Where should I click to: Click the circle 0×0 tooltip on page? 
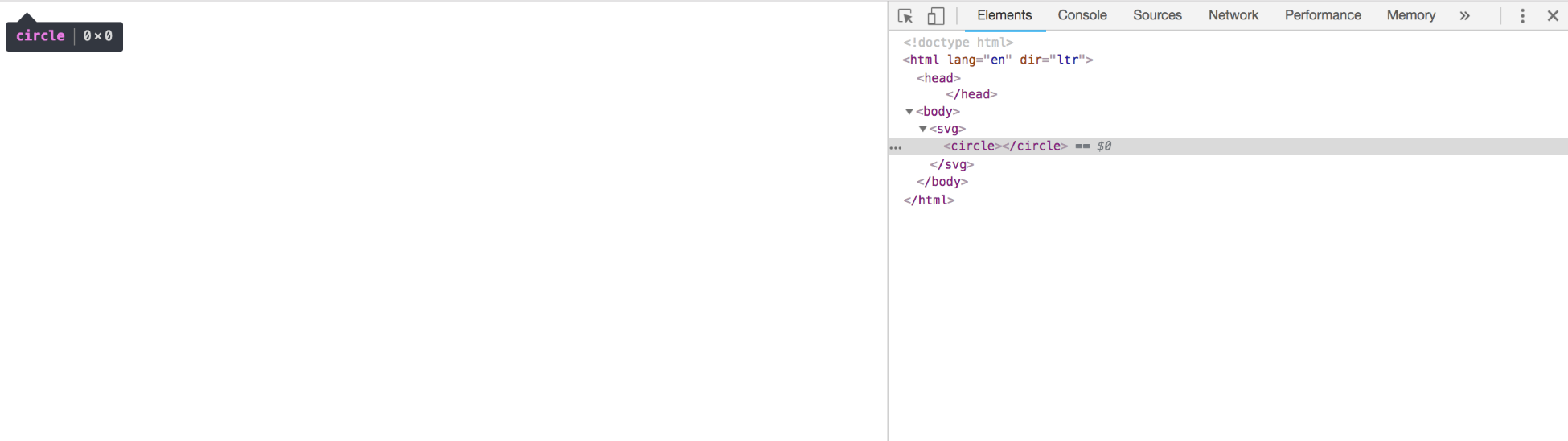click(x=64, y=36)
